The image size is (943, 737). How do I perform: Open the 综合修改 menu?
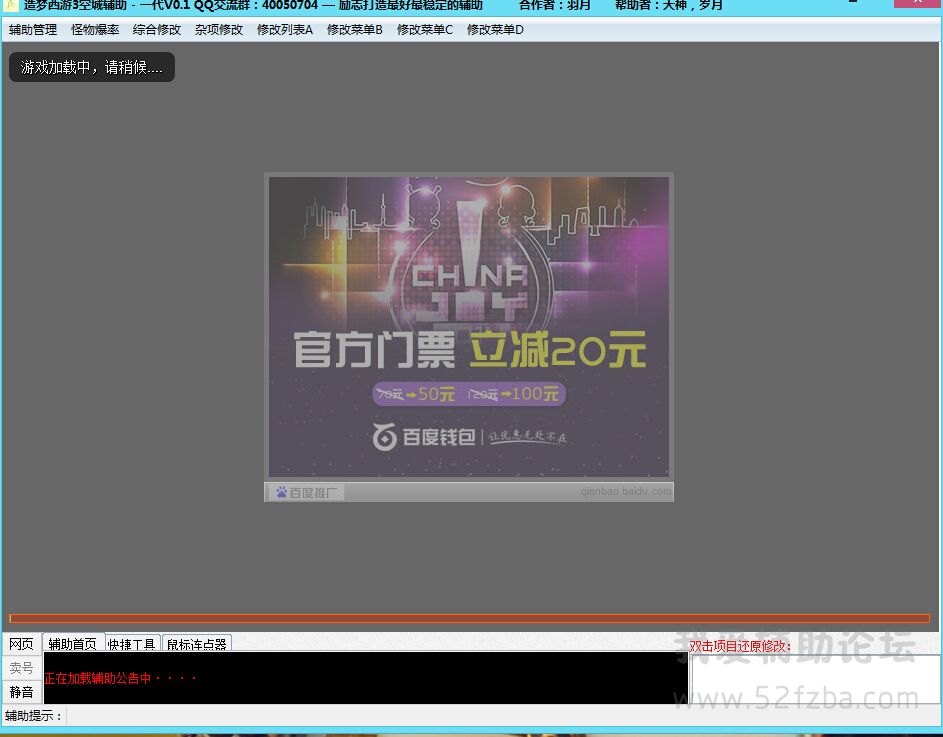(157, 29)
